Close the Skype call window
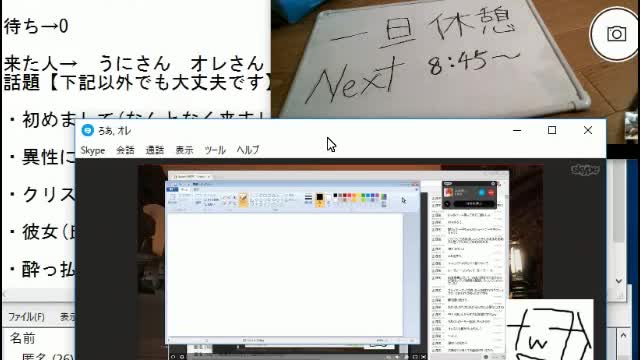 588,130
